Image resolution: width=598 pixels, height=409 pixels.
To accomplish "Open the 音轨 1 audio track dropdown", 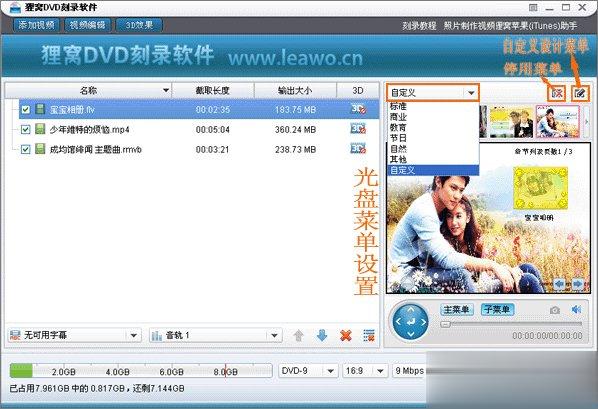I will [215, 335].
